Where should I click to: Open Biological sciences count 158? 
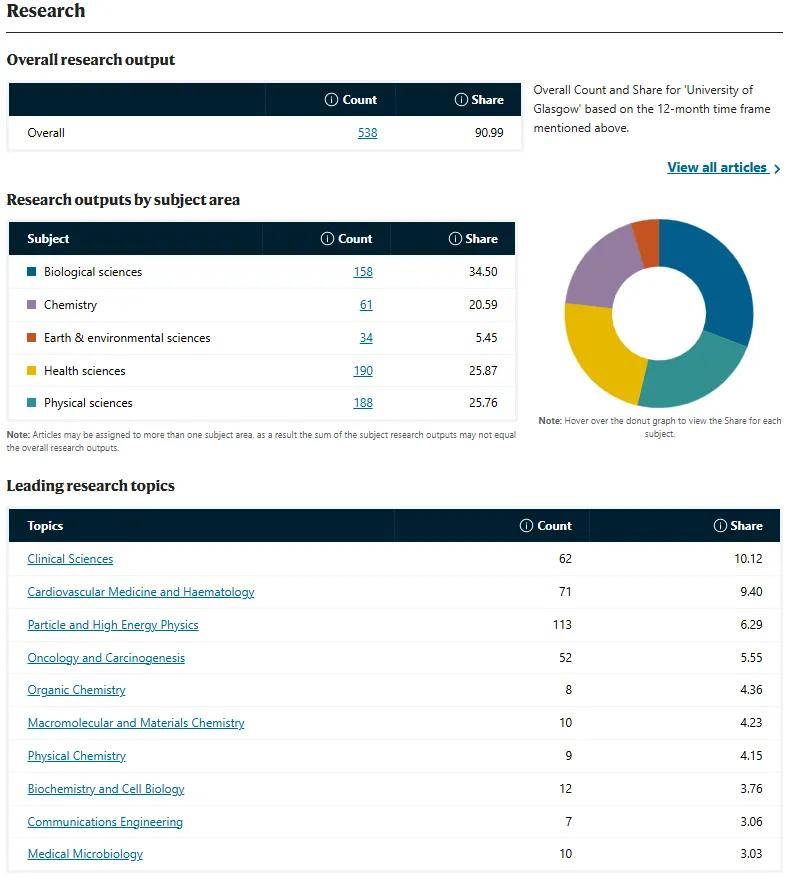point(362,272)
